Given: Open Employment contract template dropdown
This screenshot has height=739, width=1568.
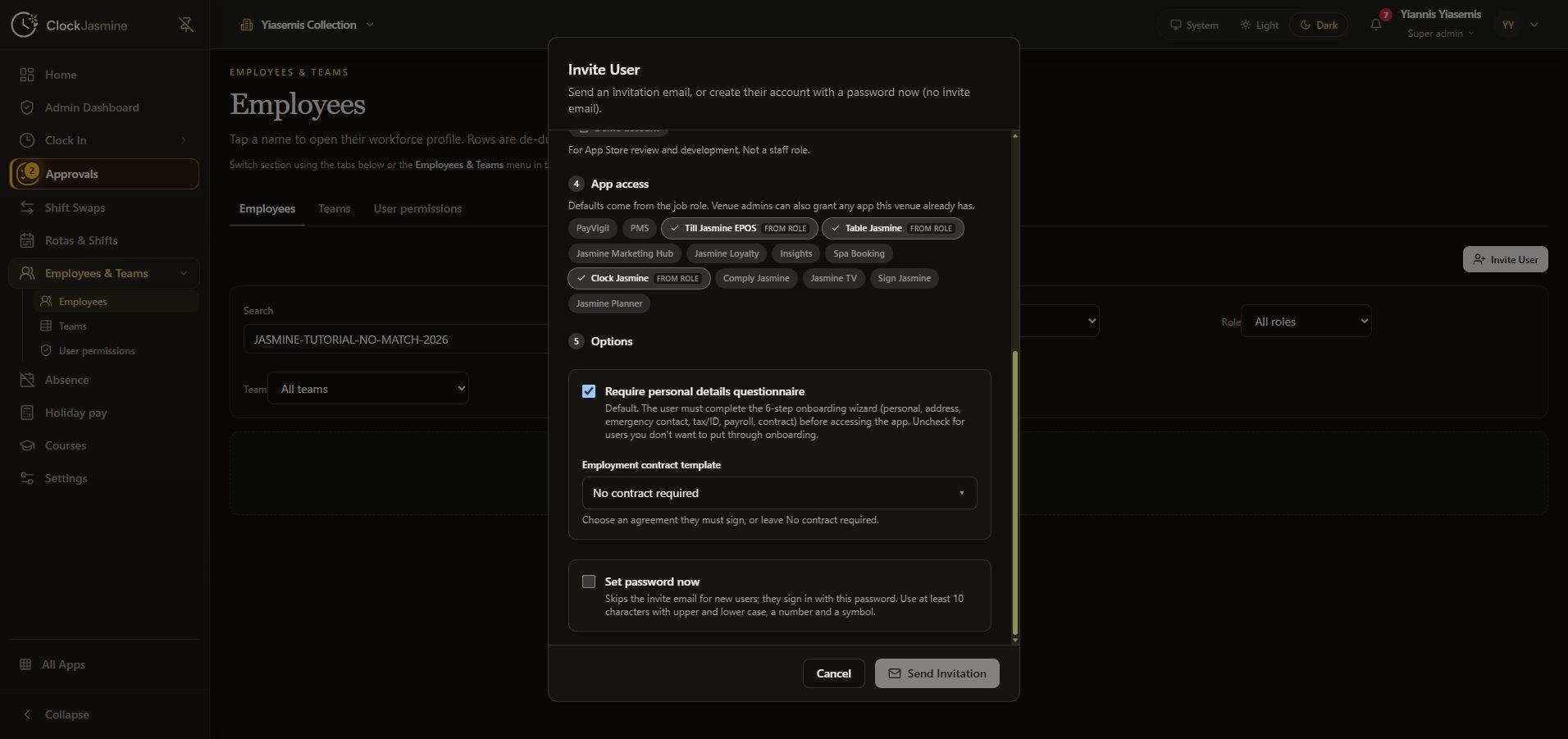Looking at the screenshot, I should [779, 493].
